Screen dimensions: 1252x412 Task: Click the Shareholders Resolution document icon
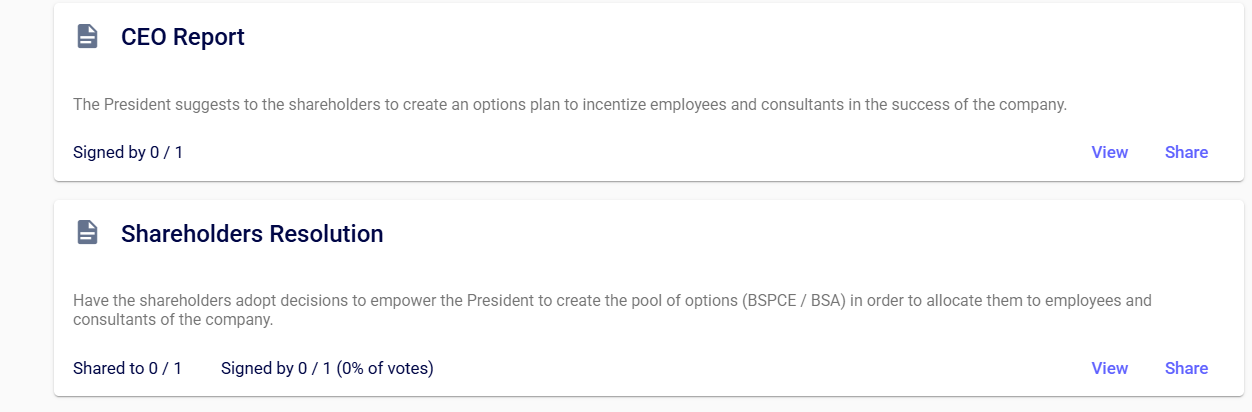click(88, 233)
